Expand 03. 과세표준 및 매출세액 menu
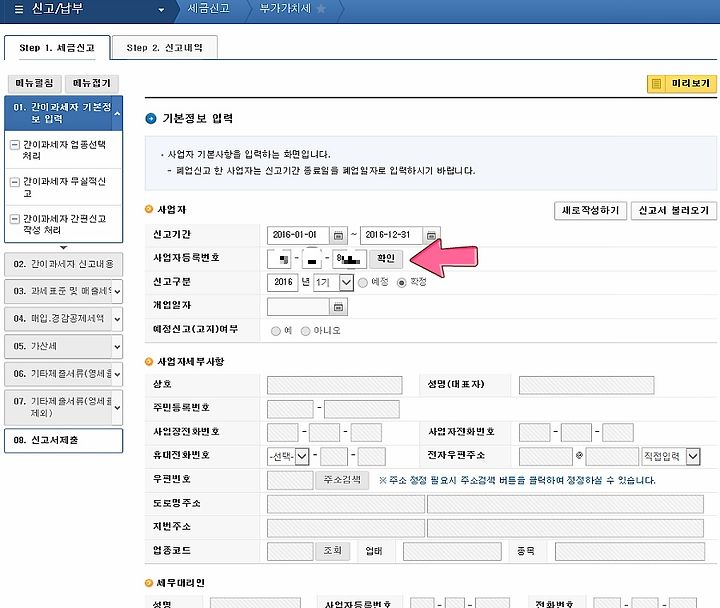The image size is (720, 608). 117,292
